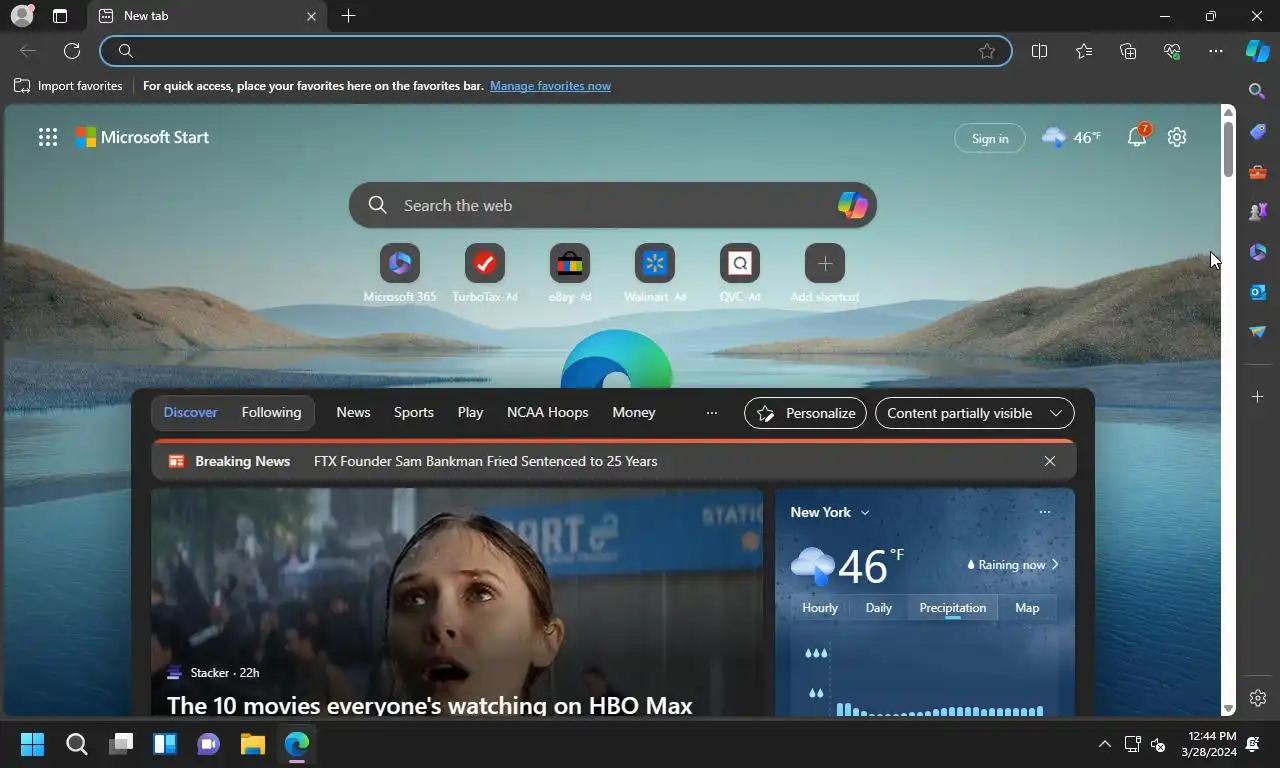1280x768 pixels.
Task: Open the Play category
Action: (x=470, y=412)
